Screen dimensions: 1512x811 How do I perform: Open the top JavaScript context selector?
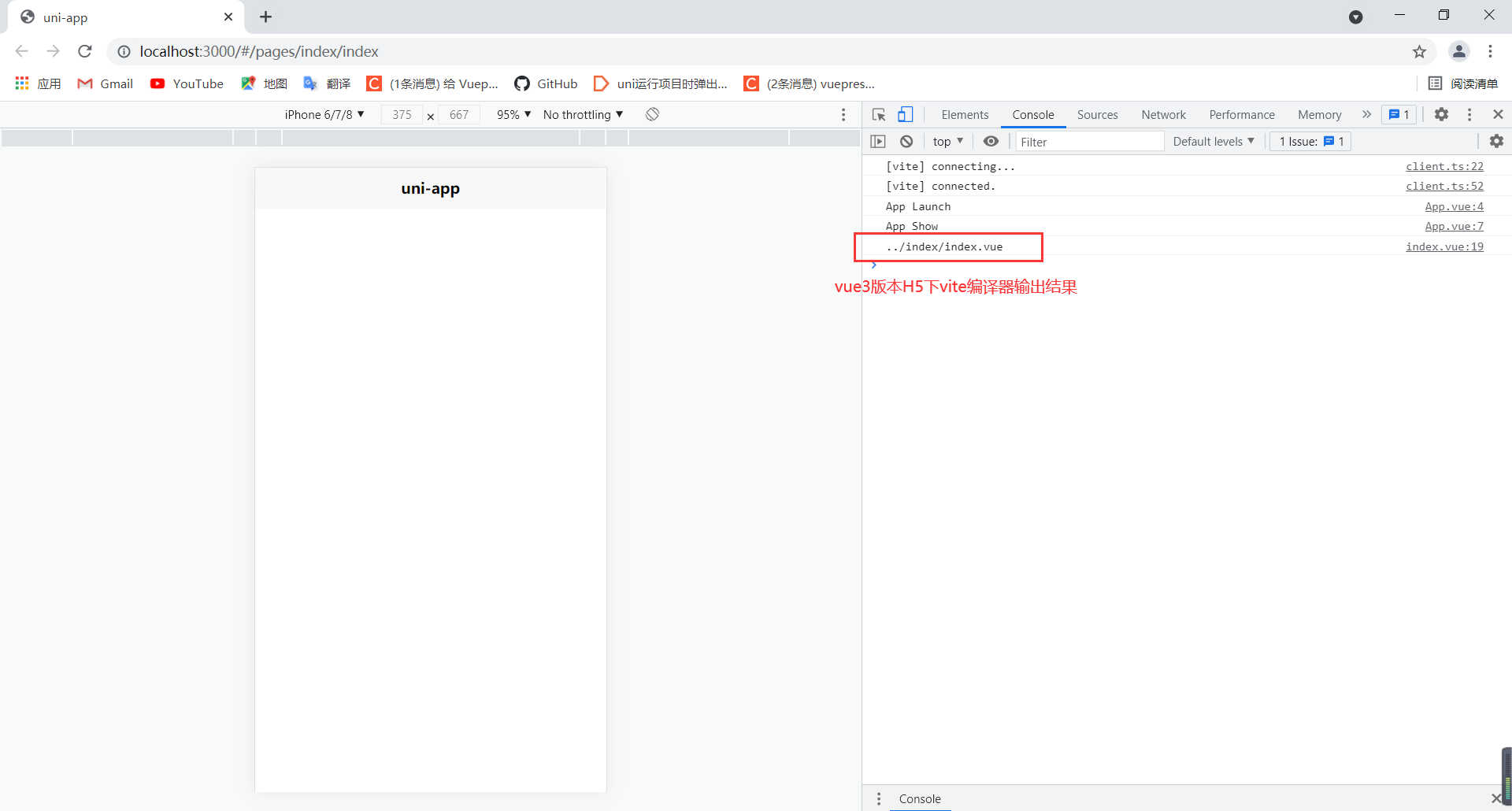(x=947, y=142)
